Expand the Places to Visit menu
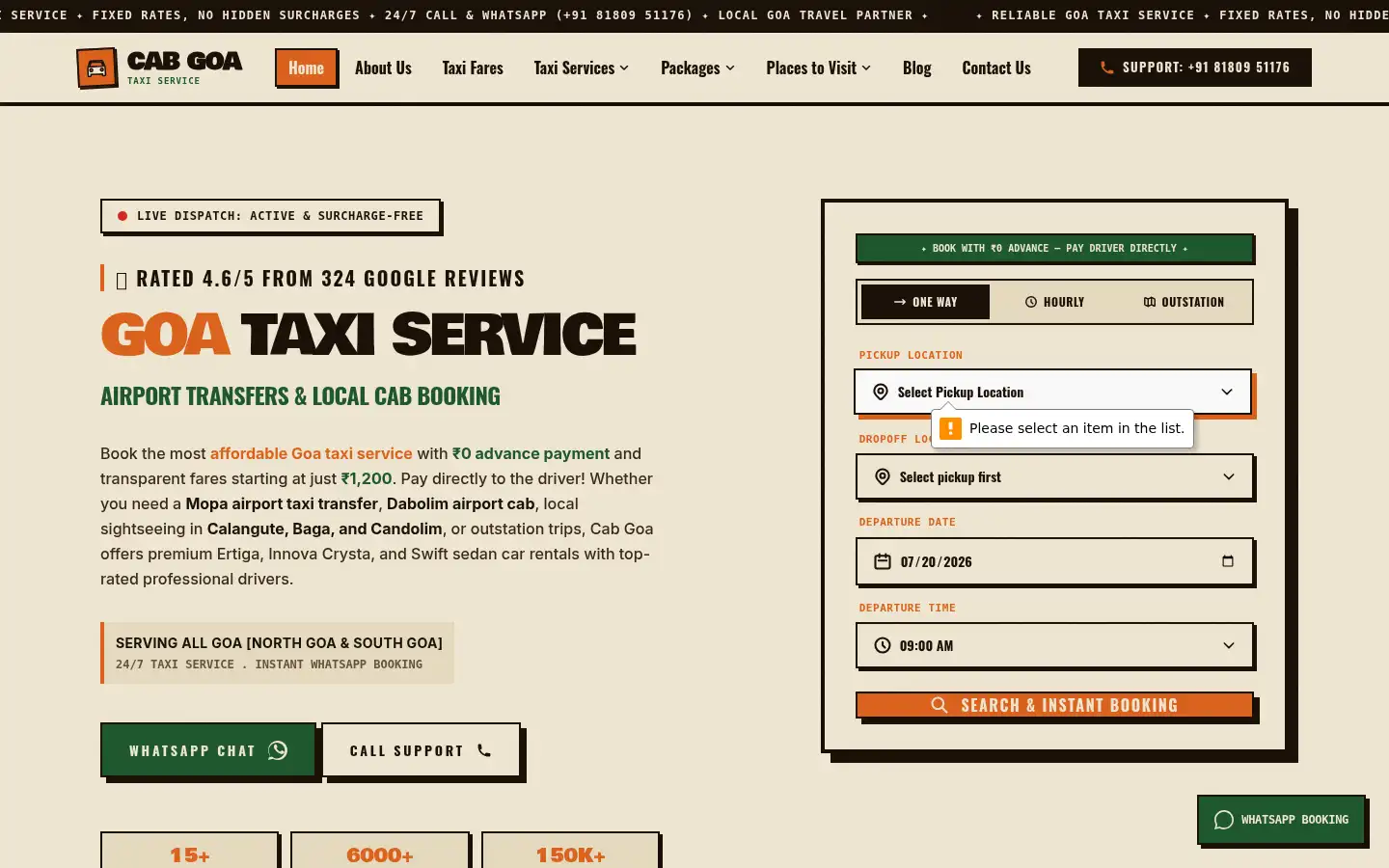 [819, 68]
